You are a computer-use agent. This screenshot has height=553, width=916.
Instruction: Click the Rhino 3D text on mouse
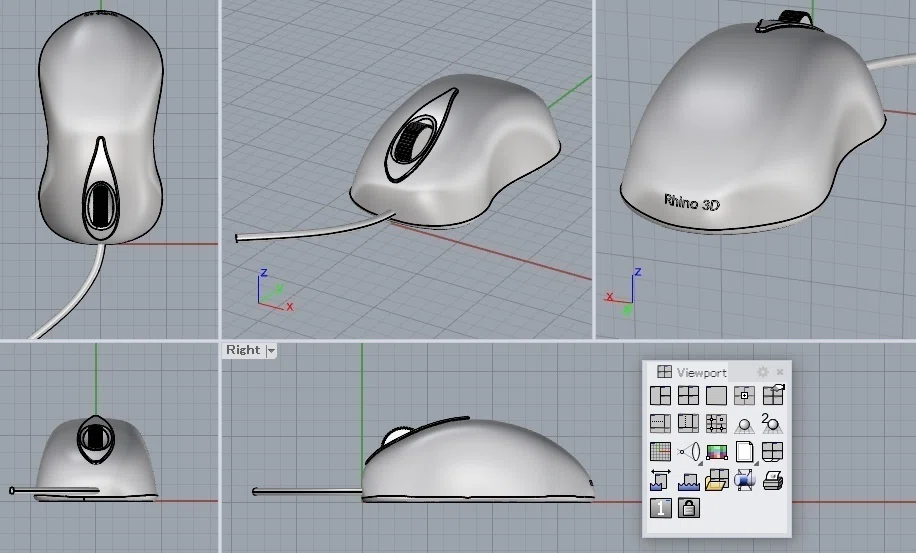click(x=692, y=203)
